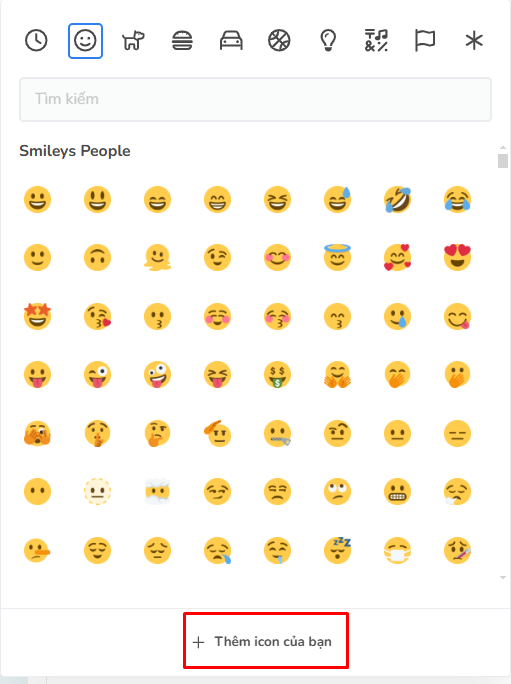
Task: Select the Objects lightbulb category
Action: point(328,41)
